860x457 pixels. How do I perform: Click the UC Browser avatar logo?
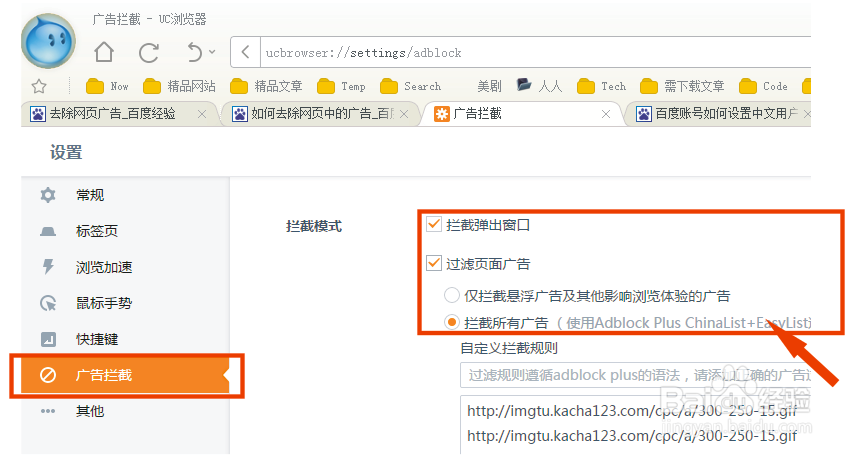pos(48,41)
